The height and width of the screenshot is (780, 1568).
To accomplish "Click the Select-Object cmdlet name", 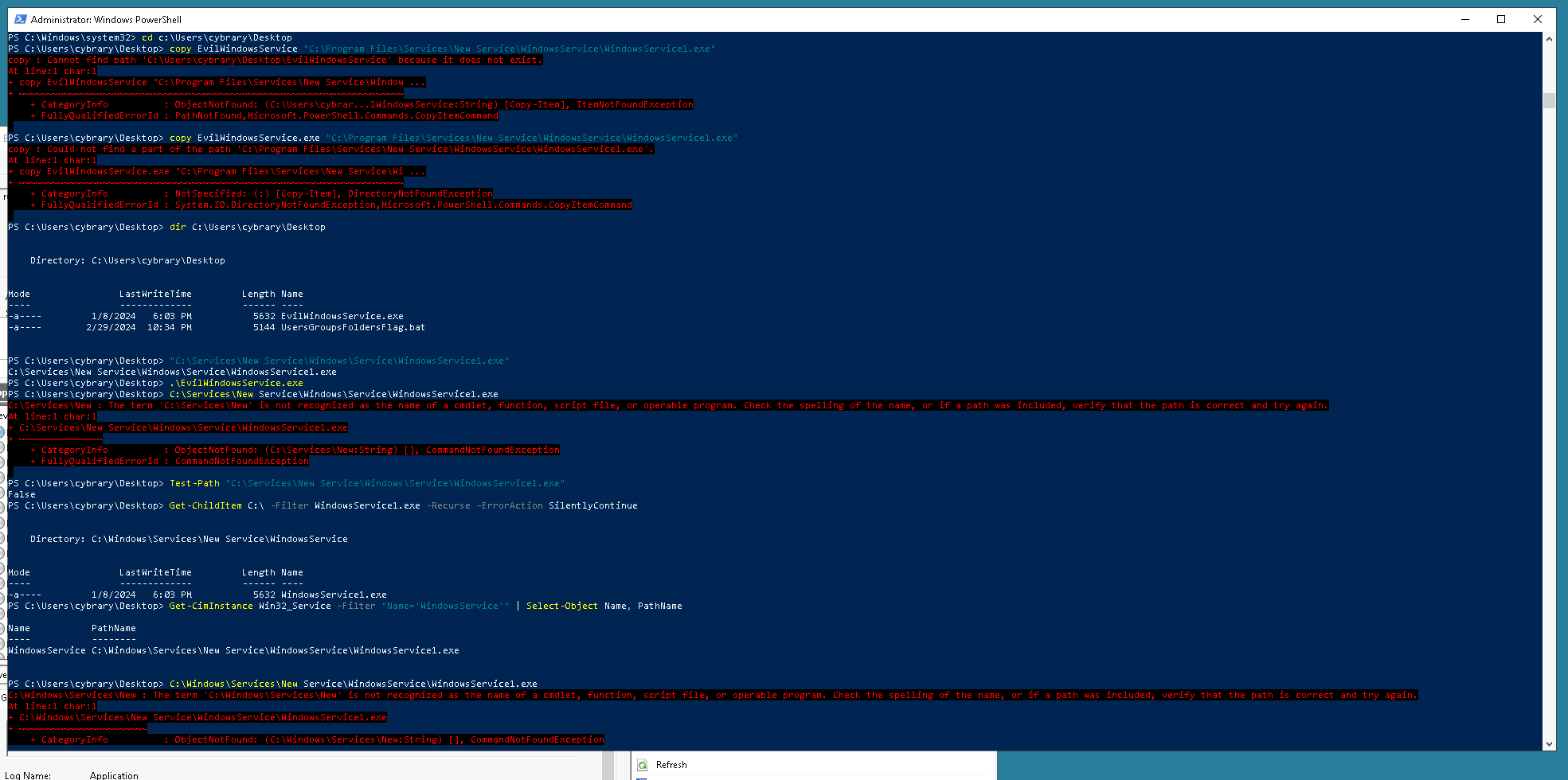I will coord(562,606).
